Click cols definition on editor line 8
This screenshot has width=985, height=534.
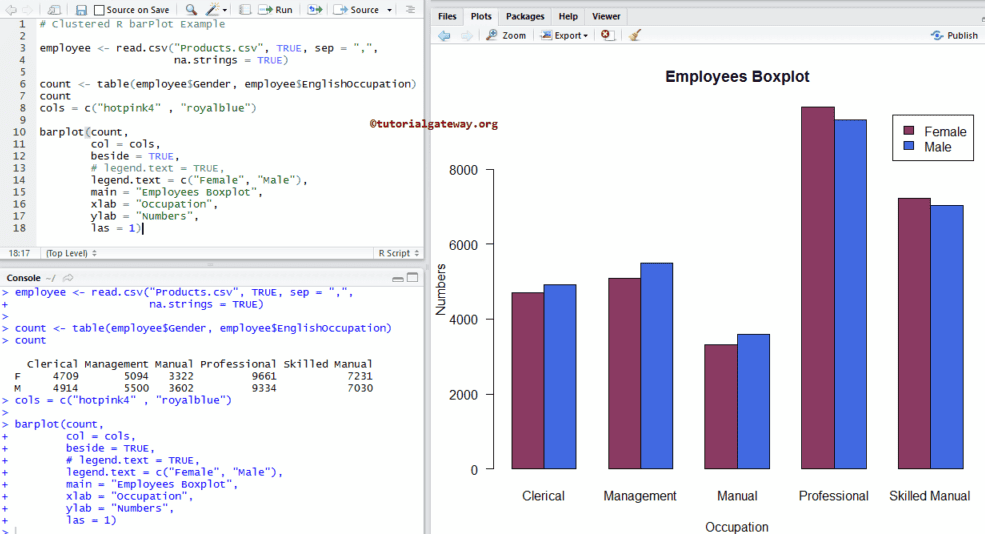click(x=148, y=108)
